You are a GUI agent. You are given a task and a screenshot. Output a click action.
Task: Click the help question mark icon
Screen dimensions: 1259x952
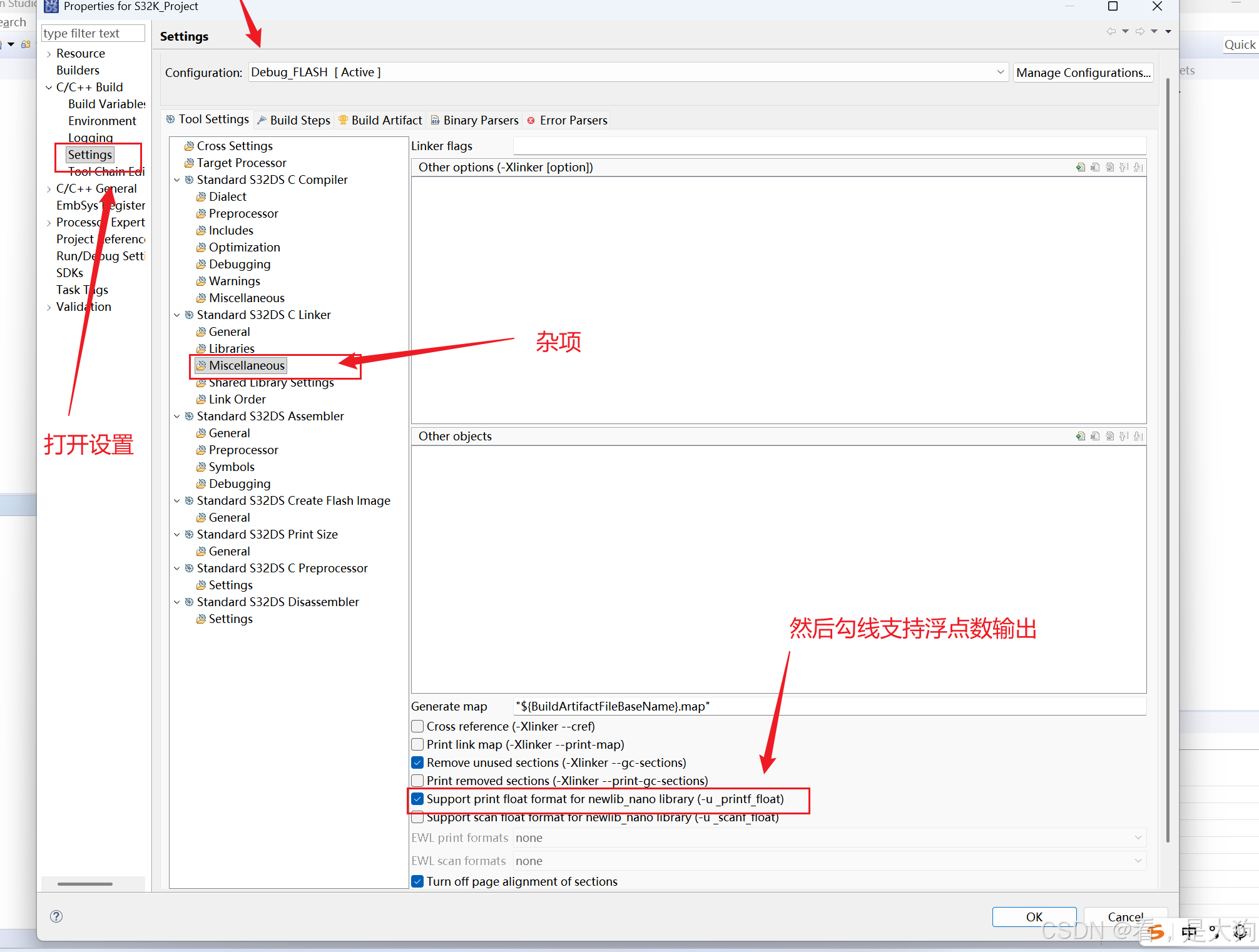point(56,916)
